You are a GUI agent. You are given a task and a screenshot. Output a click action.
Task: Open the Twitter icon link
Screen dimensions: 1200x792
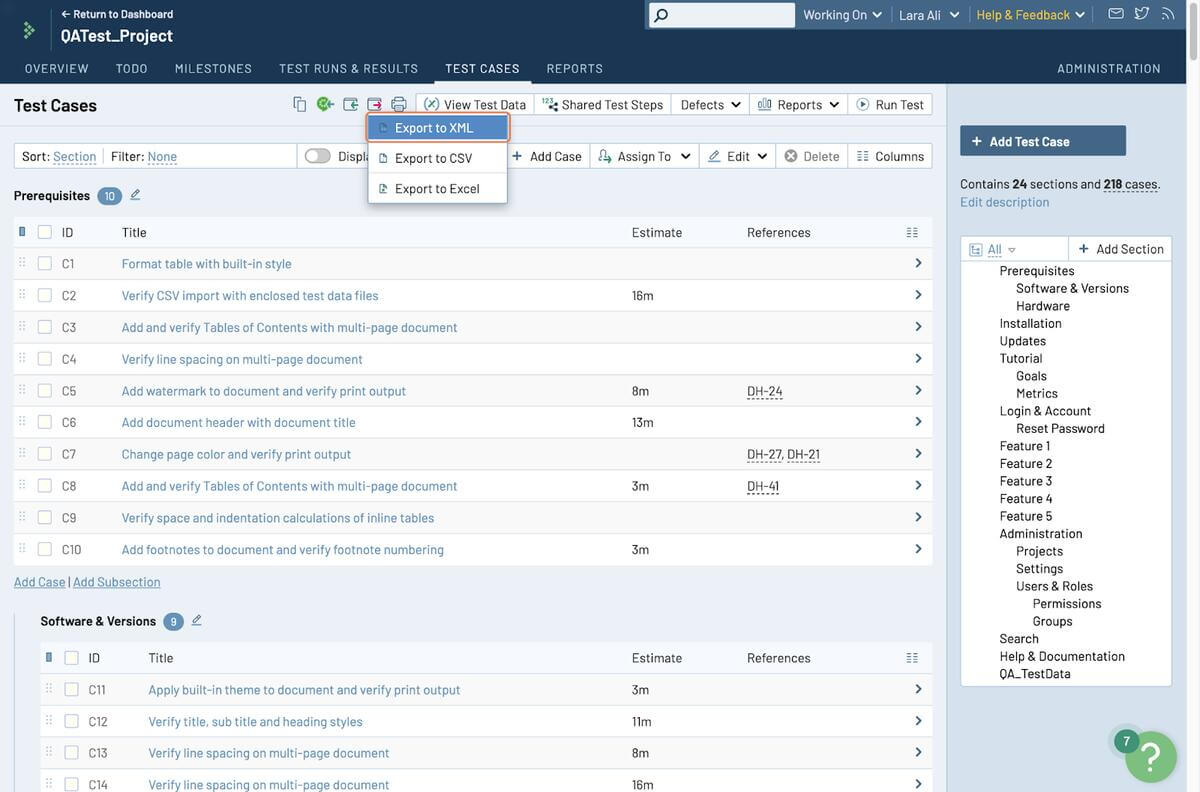coord(1142,14)
